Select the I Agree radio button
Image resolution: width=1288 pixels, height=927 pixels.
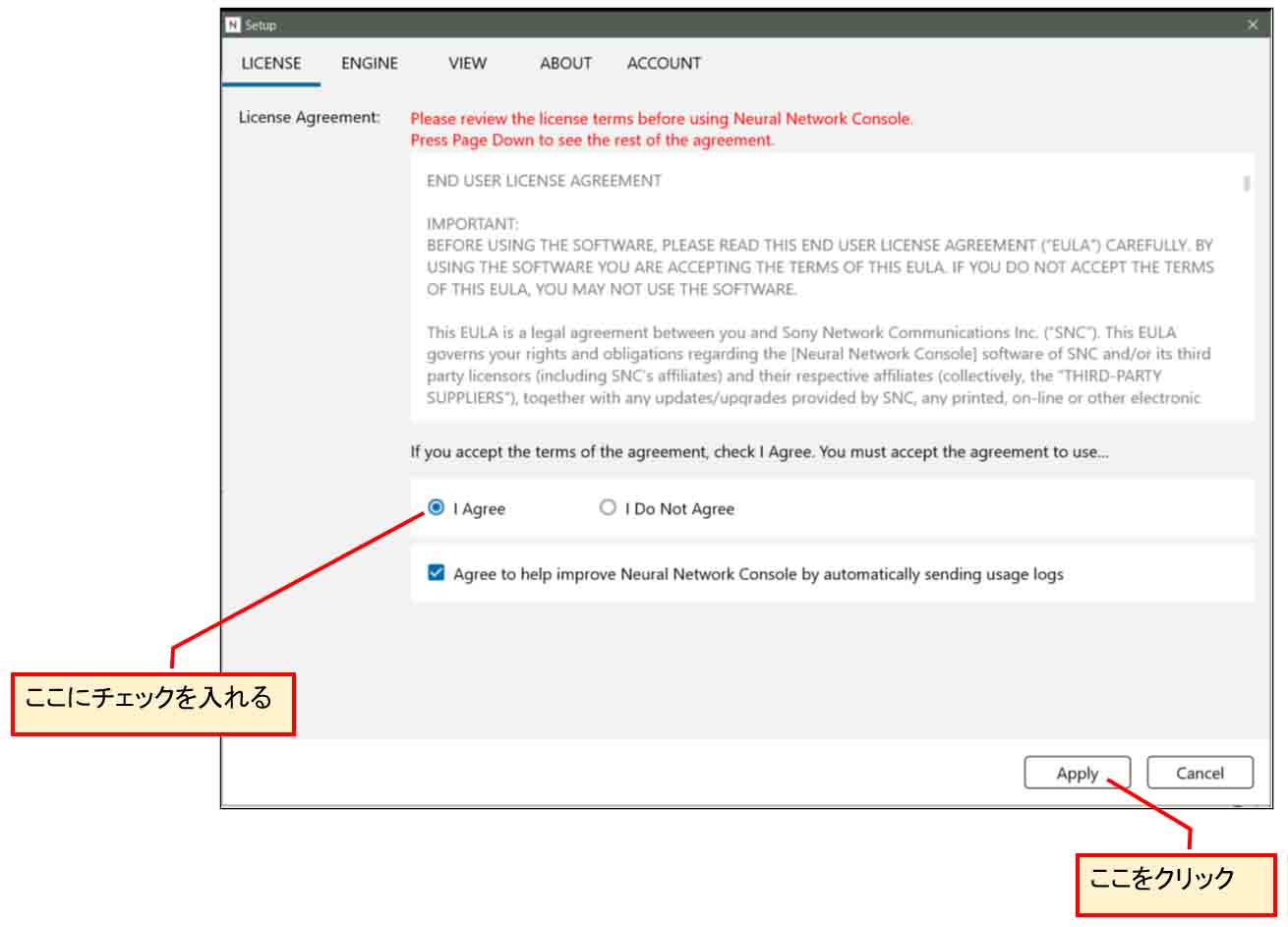(x=437, y=507)
